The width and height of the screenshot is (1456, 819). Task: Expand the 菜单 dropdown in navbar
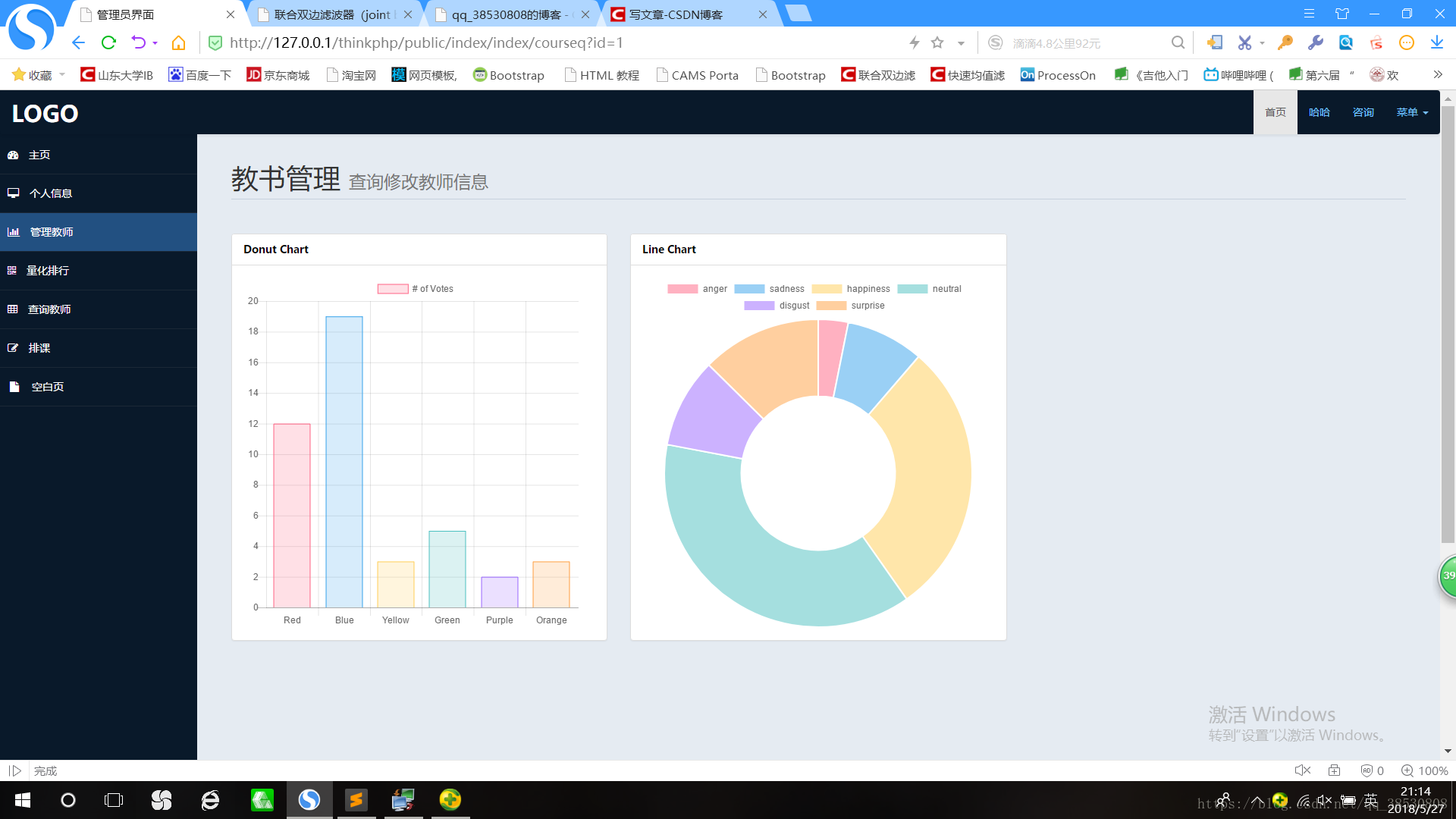(x=1412, y=112)
